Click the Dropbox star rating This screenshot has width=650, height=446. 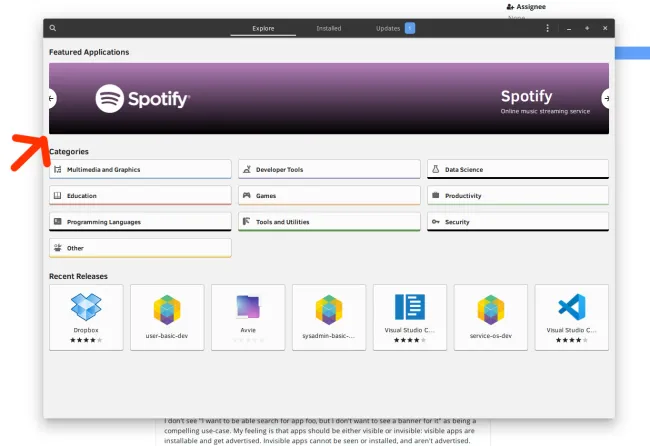(x=86, y=340)
